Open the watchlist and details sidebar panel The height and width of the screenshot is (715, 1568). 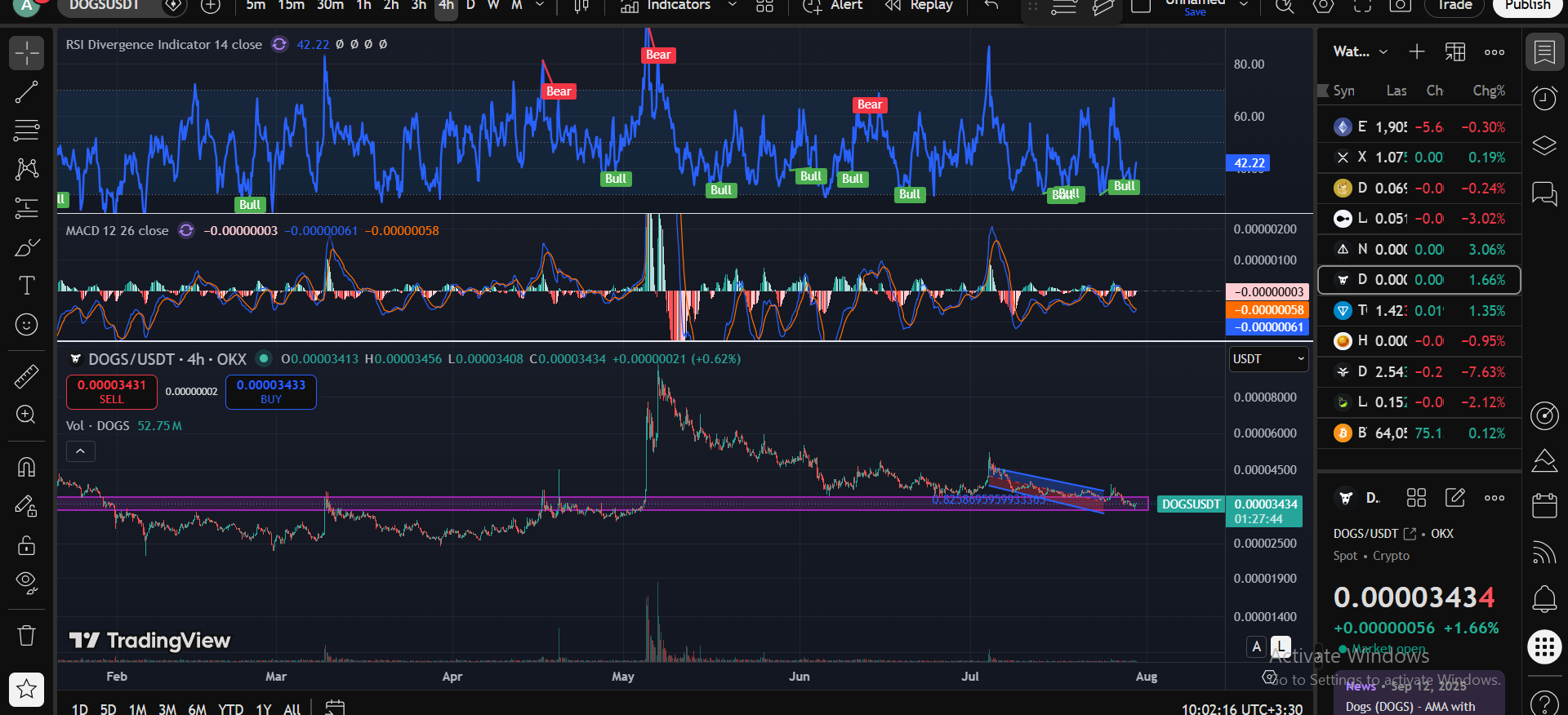(x=1544, y=52)
